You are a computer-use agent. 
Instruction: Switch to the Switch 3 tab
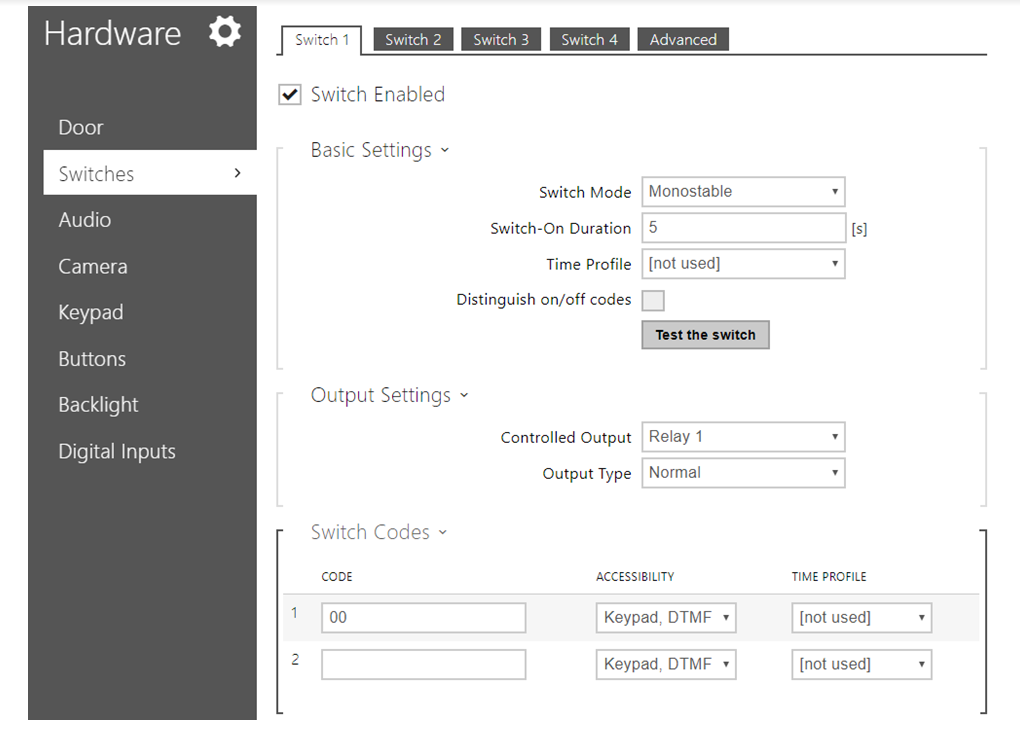[x=501, y=40]
